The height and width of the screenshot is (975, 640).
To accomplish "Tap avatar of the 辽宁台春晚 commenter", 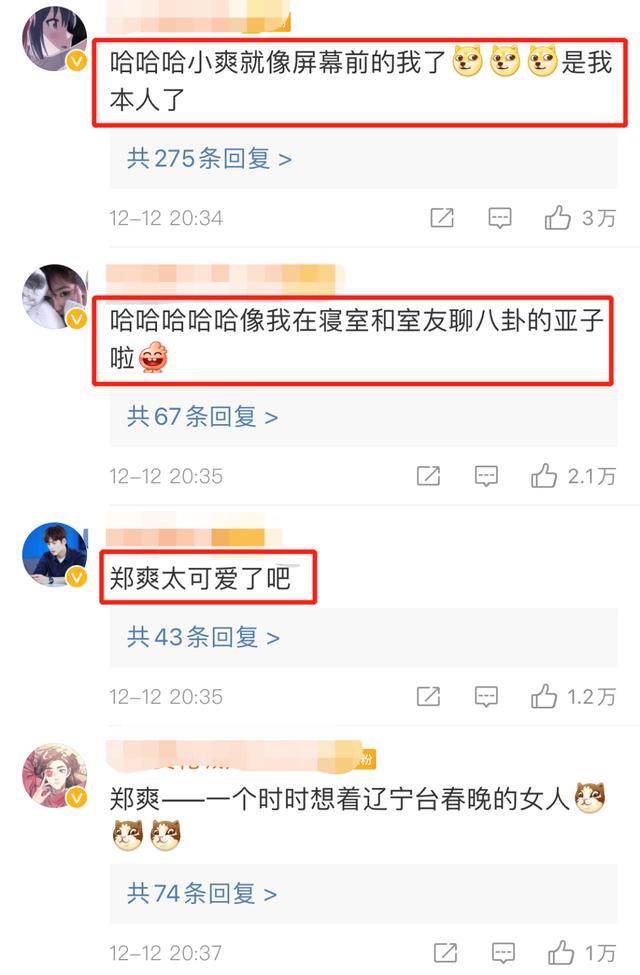I will 55,775.
